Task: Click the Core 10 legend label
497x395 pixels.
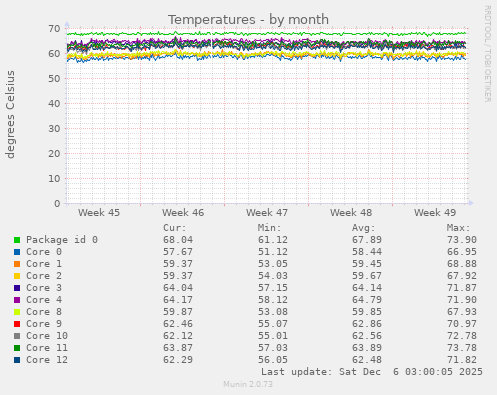Action: click(47, 336)
